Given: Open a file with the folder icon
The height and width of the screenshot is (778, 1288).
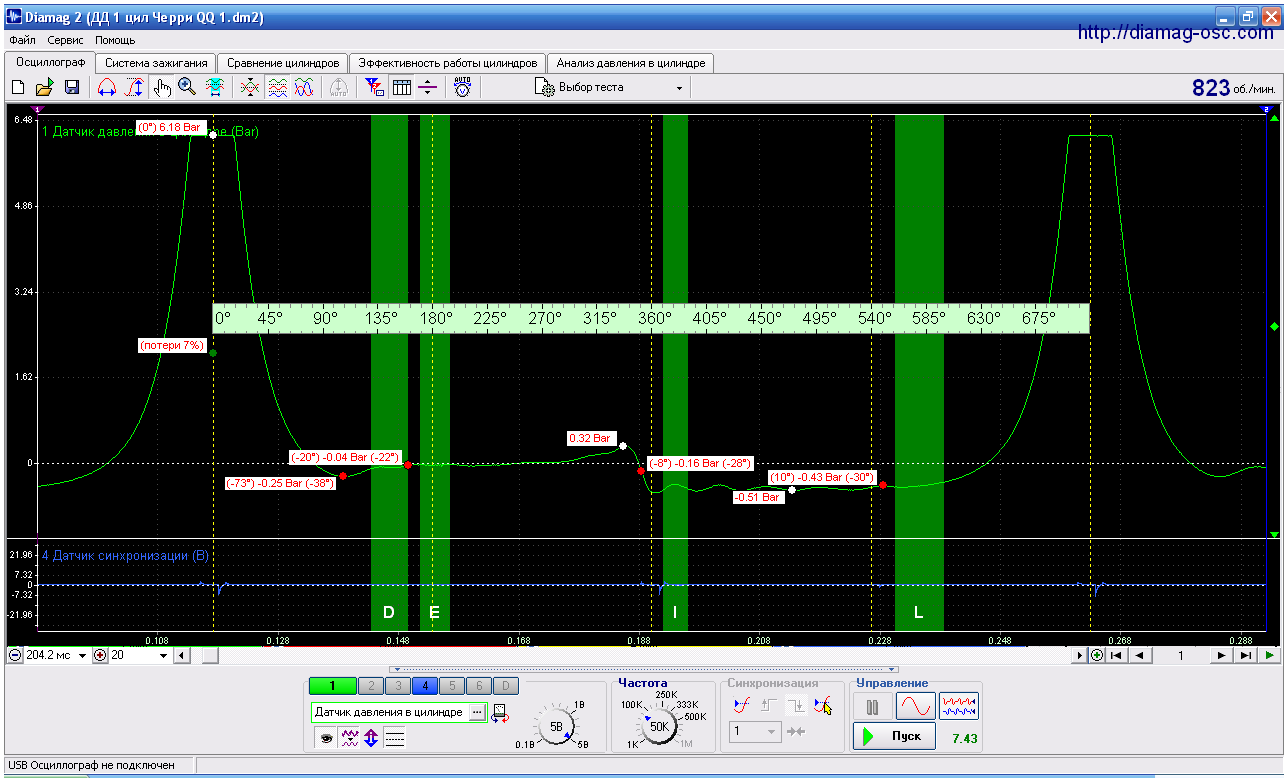Looking at the screenshot, I should click(x=44, y=88).
